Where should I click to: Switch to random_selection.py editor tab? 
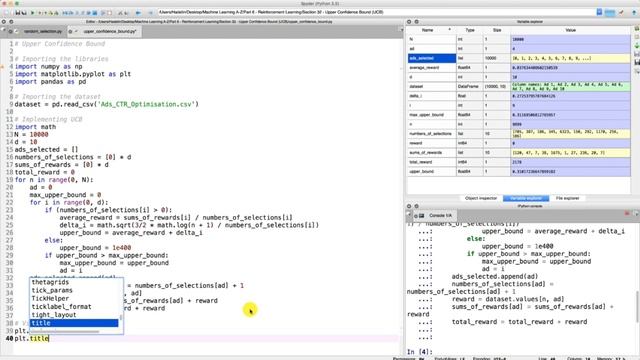(x=42, y=31)
